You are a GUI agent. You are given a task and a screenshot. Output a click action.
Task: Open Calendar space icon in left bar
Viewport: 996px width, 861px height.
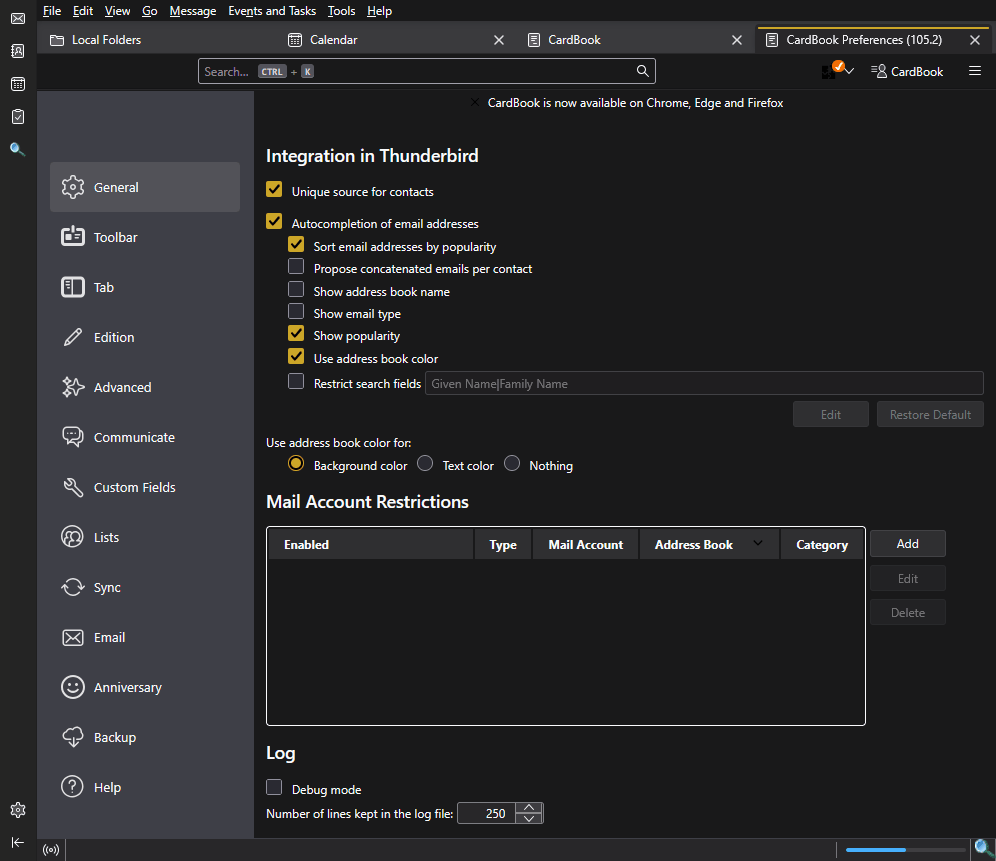pyautogui.click(x=18, y=84)
